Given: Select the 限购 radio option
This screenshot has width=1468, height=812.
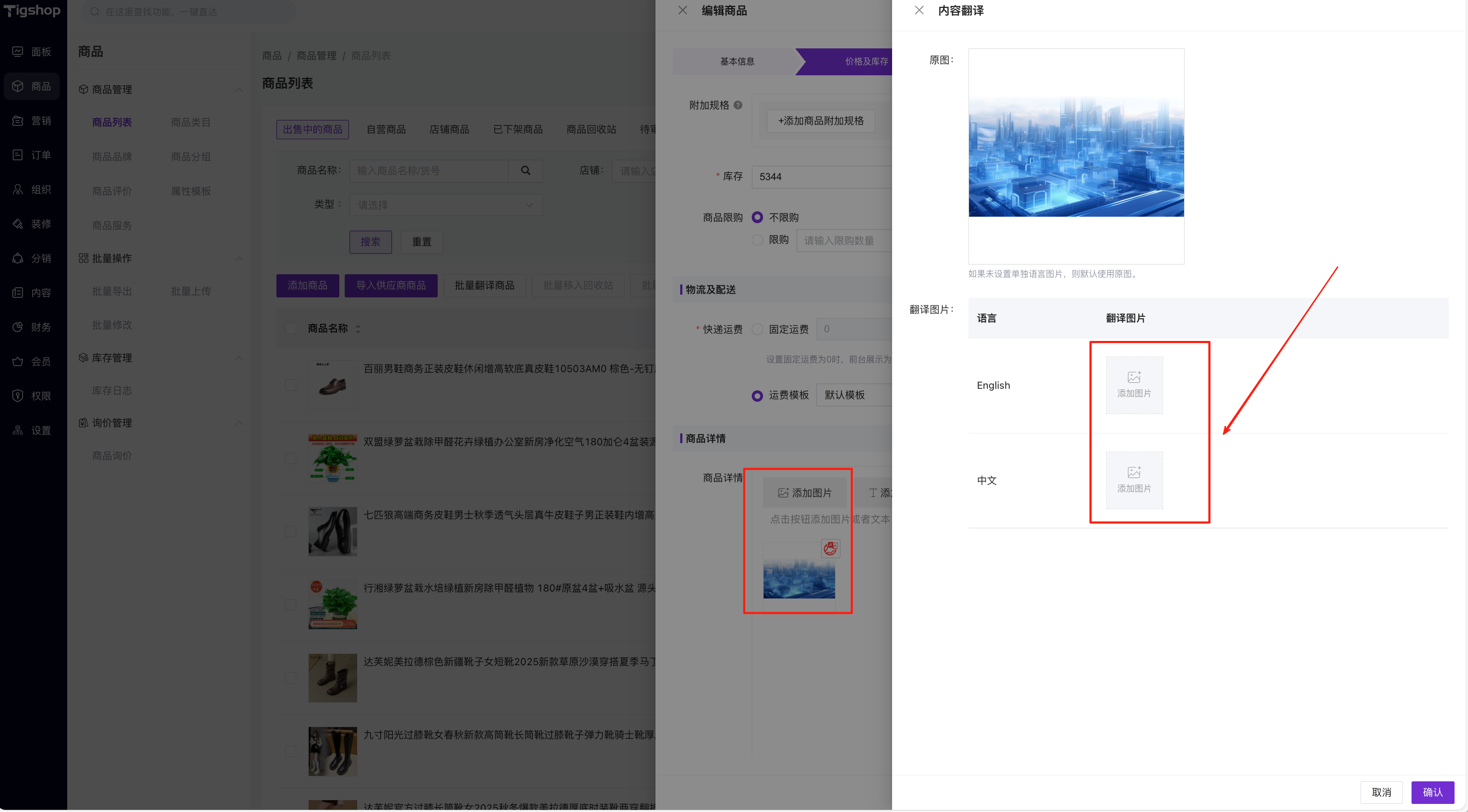Looking at the screenshot, I should point(757,240).
